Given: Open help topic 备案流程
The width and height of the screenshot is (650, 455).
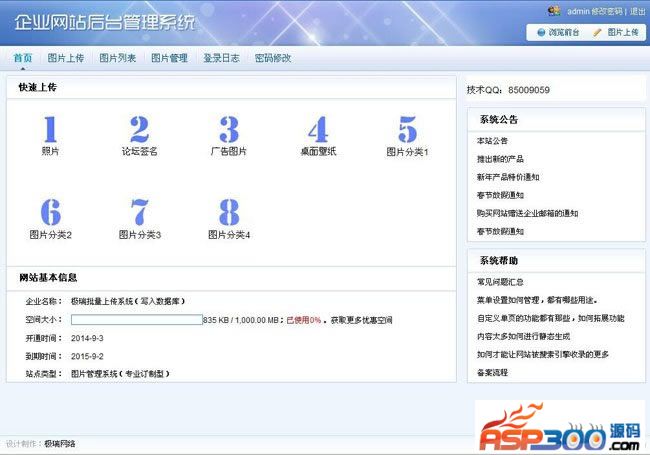Looking at the screenshot, I should pyautogui.click(x=492, y=373).
